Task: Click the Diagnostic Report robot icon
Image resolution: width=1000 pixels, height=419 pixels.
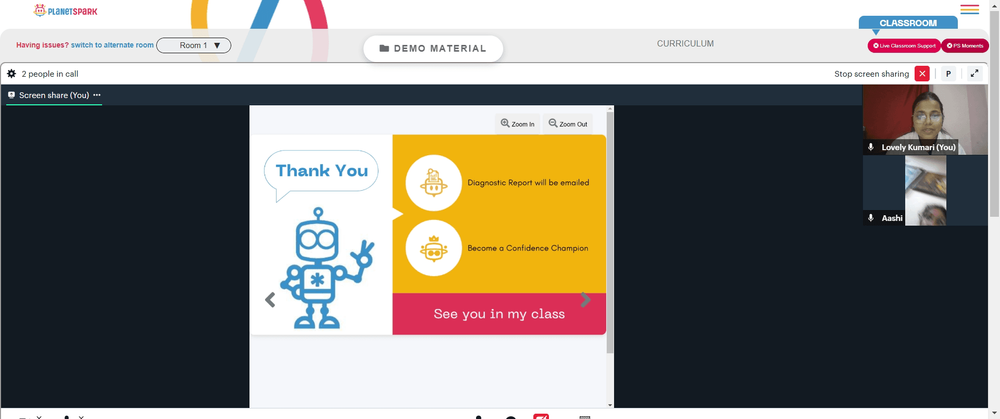Action: tap(434, 183)
